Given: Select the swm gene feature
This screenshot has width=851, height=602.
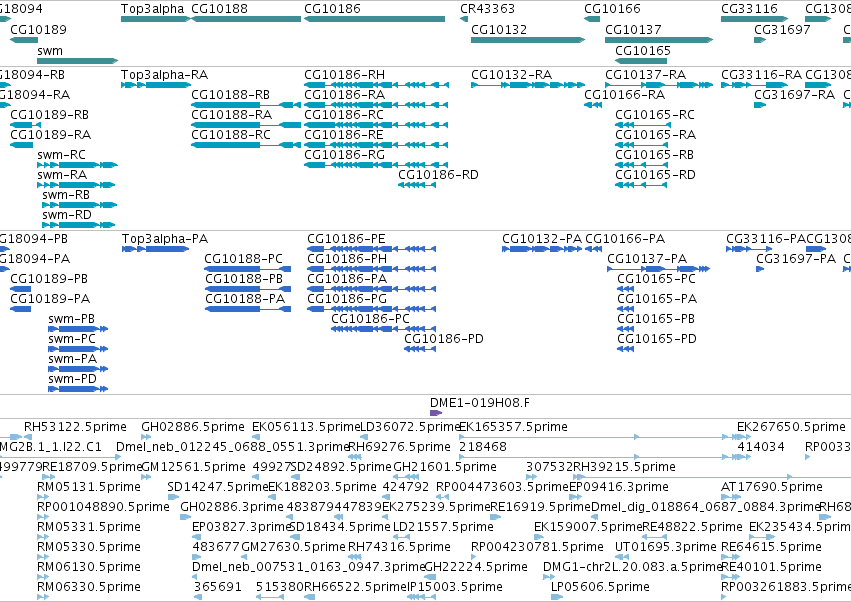Looking at the screenshot, I should click(x=78, y=61).
